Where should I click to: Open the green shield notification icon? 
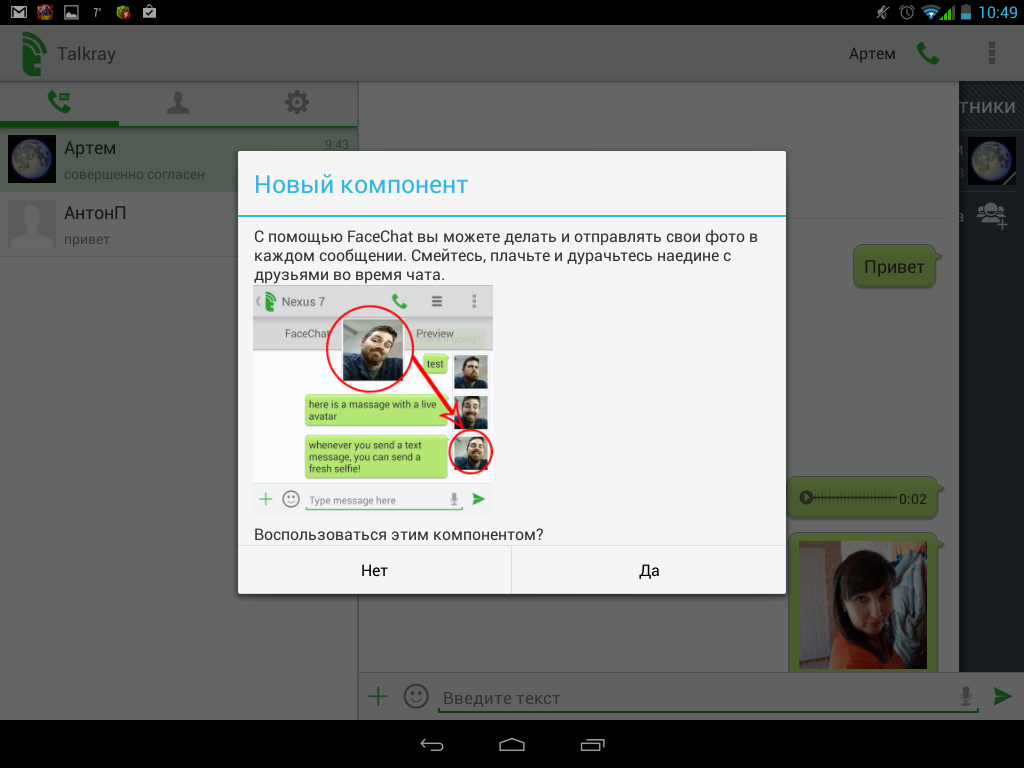tap(123, 12)
